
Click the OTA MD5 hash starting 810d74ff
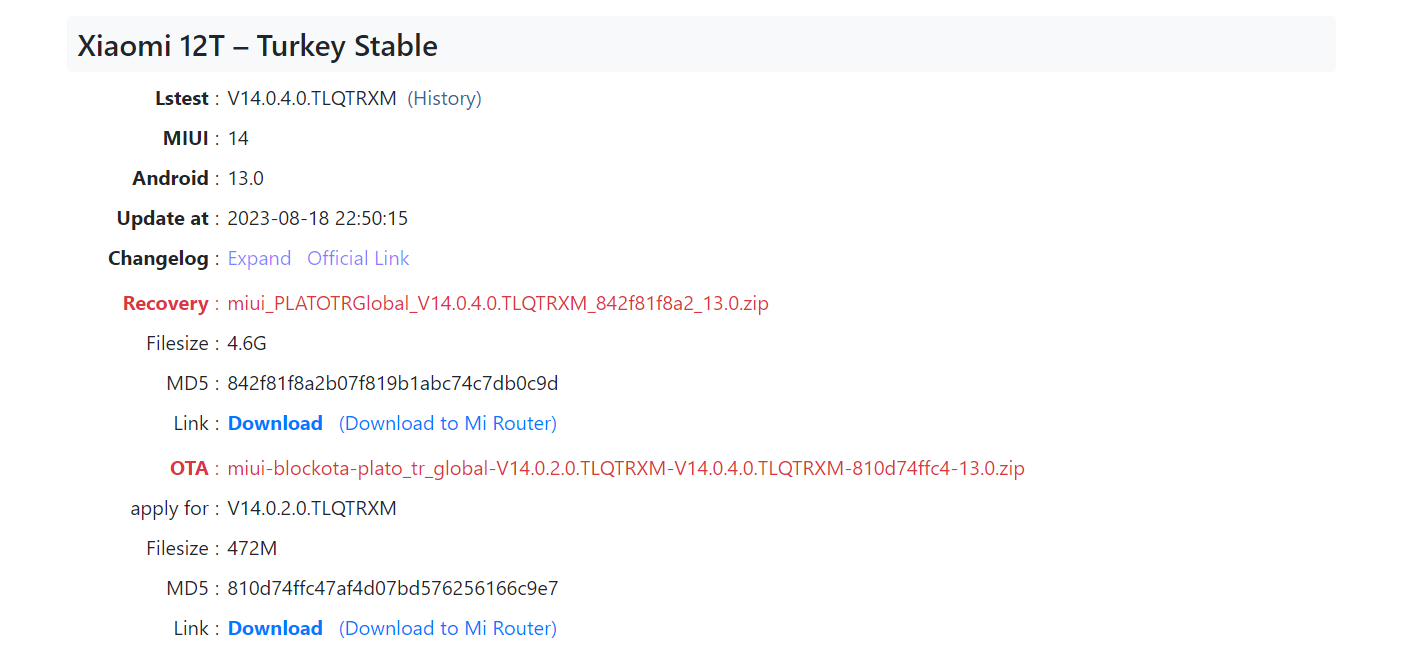[x=393, y=588]
